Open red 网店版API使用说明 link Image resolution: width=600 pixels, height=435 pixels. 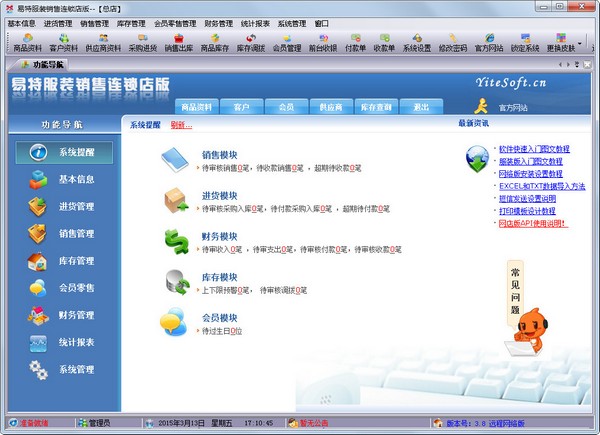pyautogui.click(x=533, y=223)
